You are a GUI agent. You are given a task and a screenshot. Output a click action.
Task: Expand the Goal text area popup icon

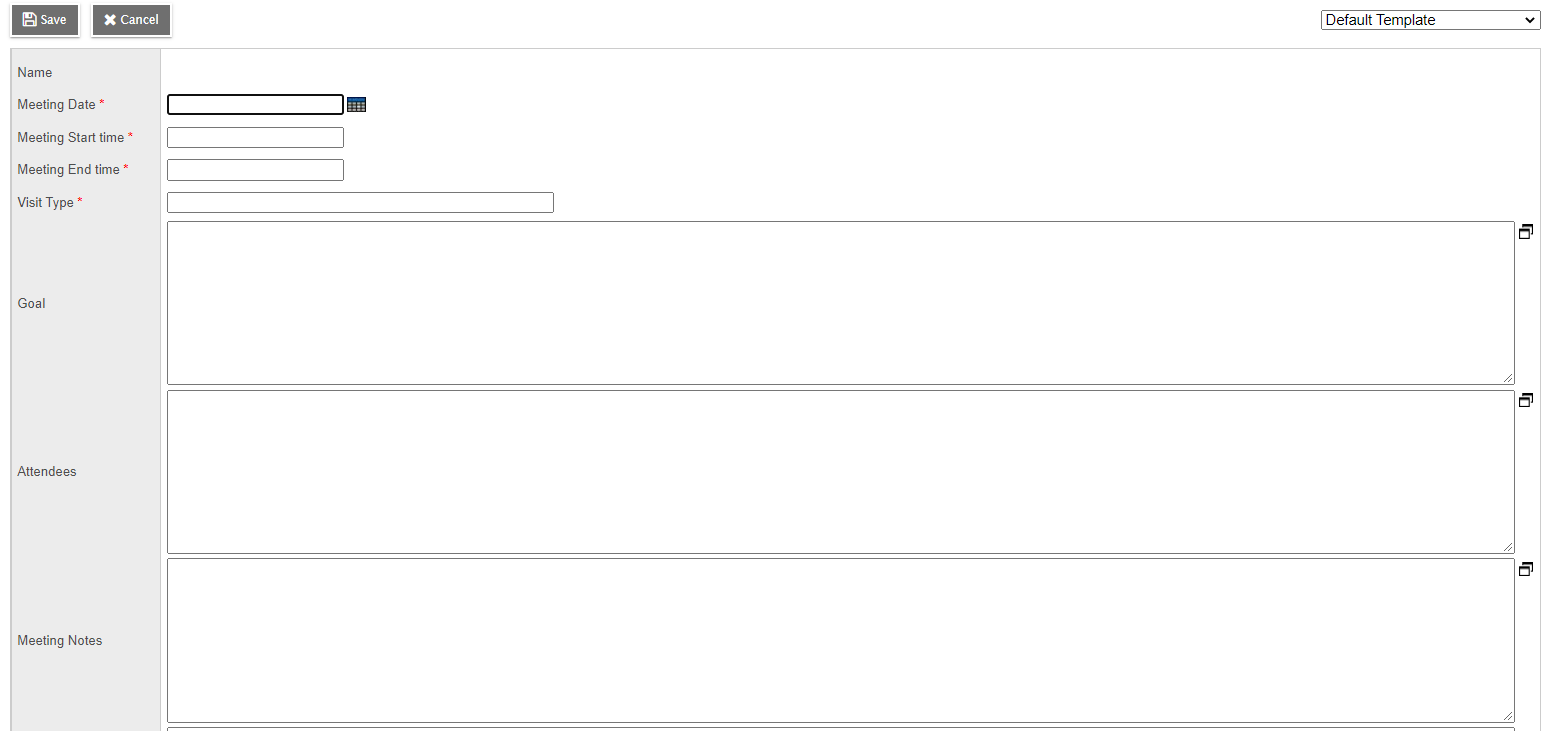click(x=1525, y=232)
